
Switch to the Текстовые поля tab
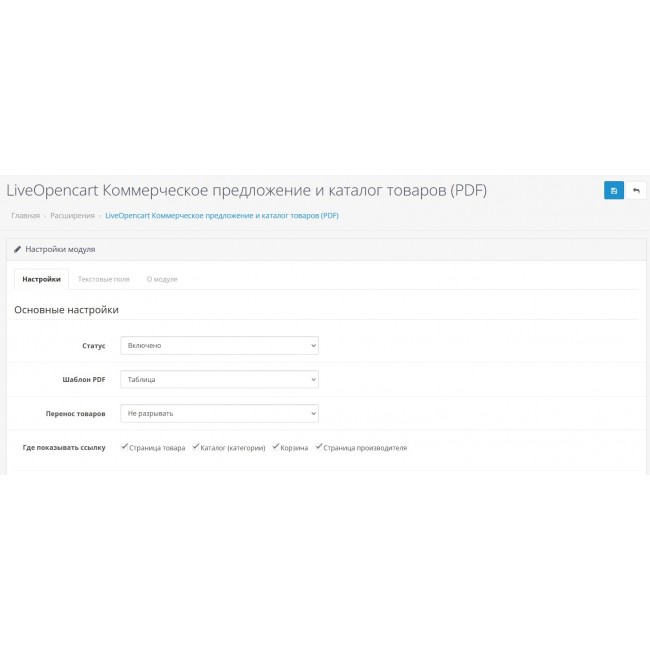tap(104, 279)
